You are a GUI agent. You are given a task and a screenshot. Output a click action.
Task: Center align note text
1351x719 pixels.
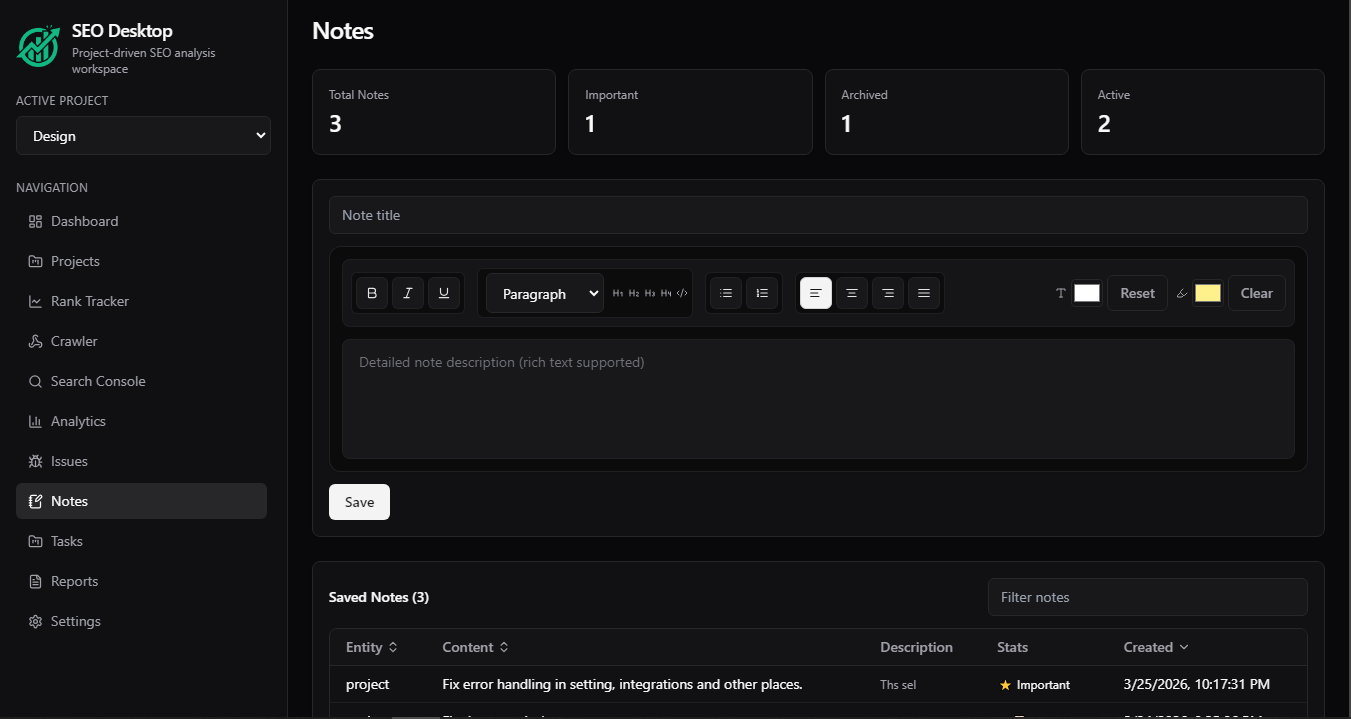pos(852,293)
